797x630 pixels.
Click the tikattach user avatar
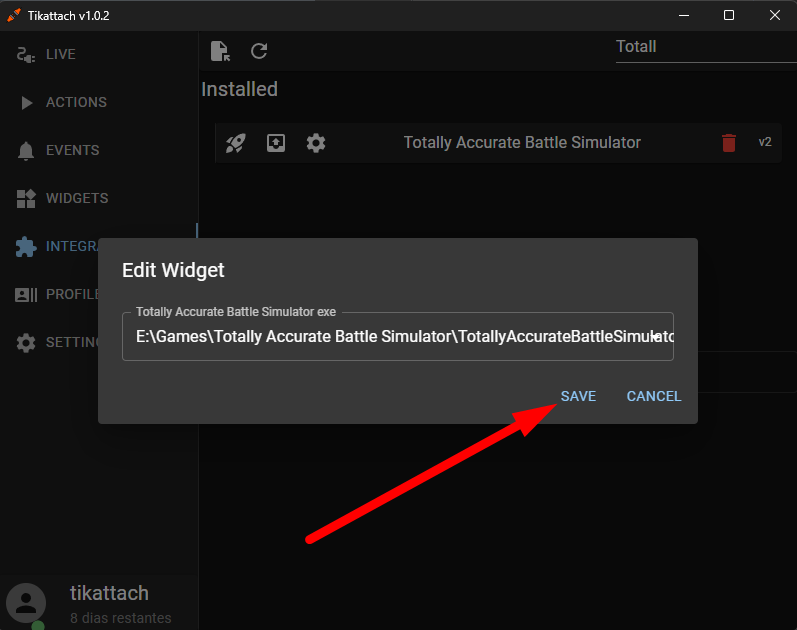26,603
